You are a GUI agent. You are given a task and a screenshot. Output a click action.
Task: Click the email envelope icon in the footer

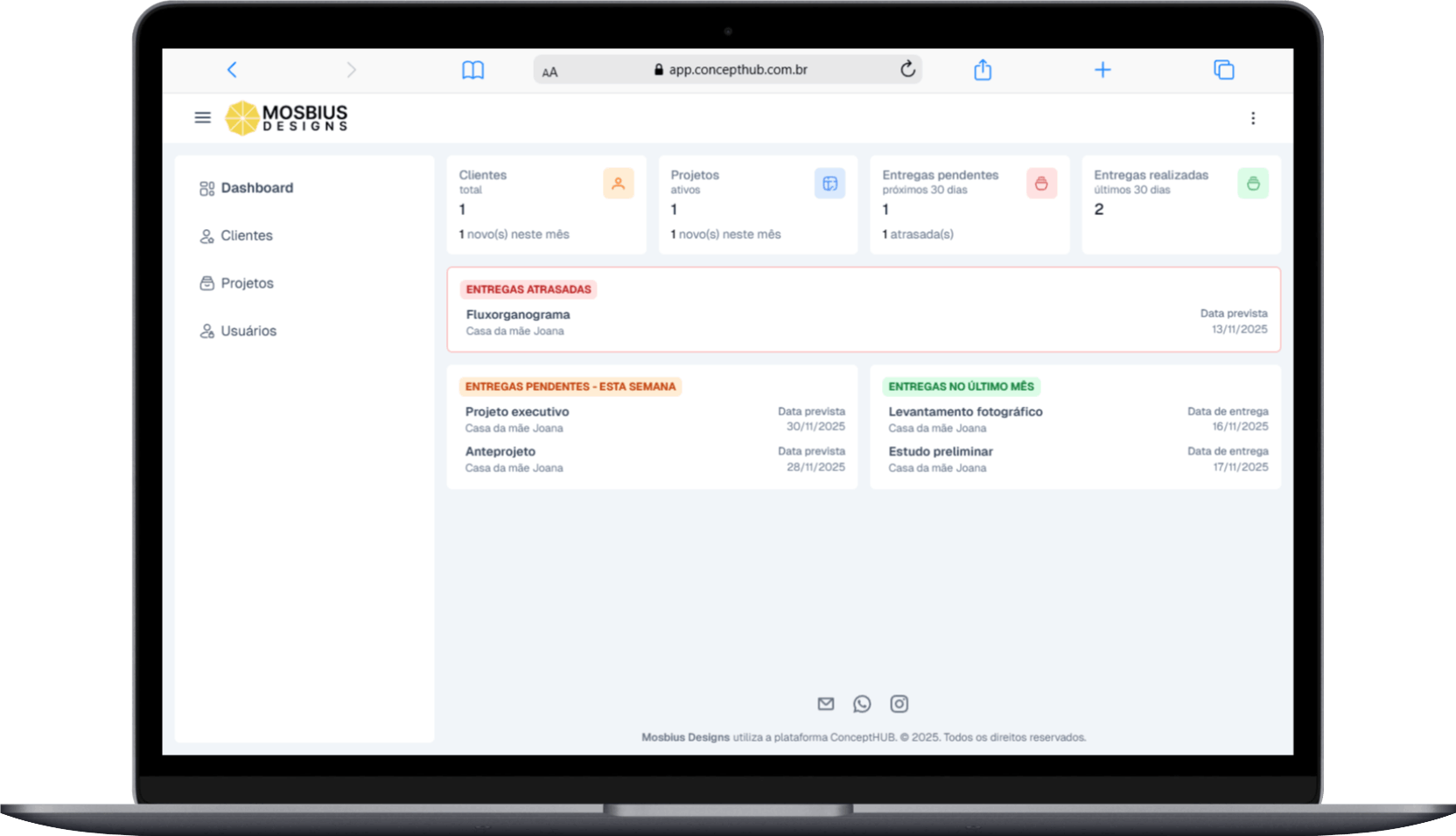[826, 704]
